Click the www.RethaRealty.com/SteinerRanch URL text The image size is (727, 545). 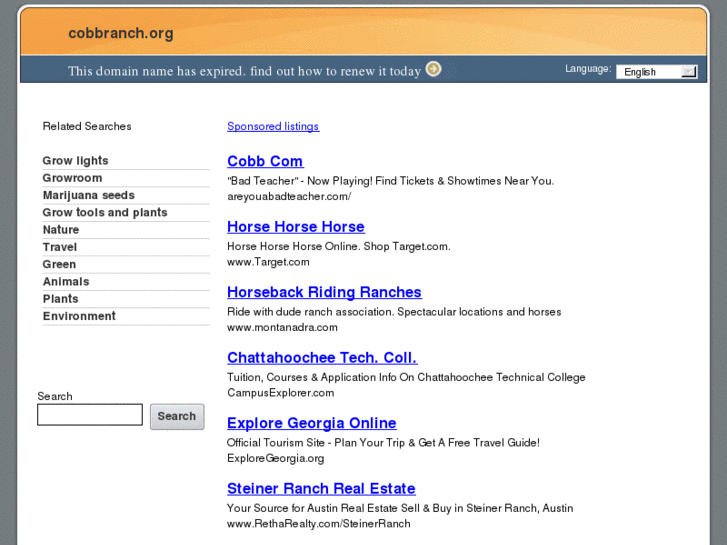319,524
